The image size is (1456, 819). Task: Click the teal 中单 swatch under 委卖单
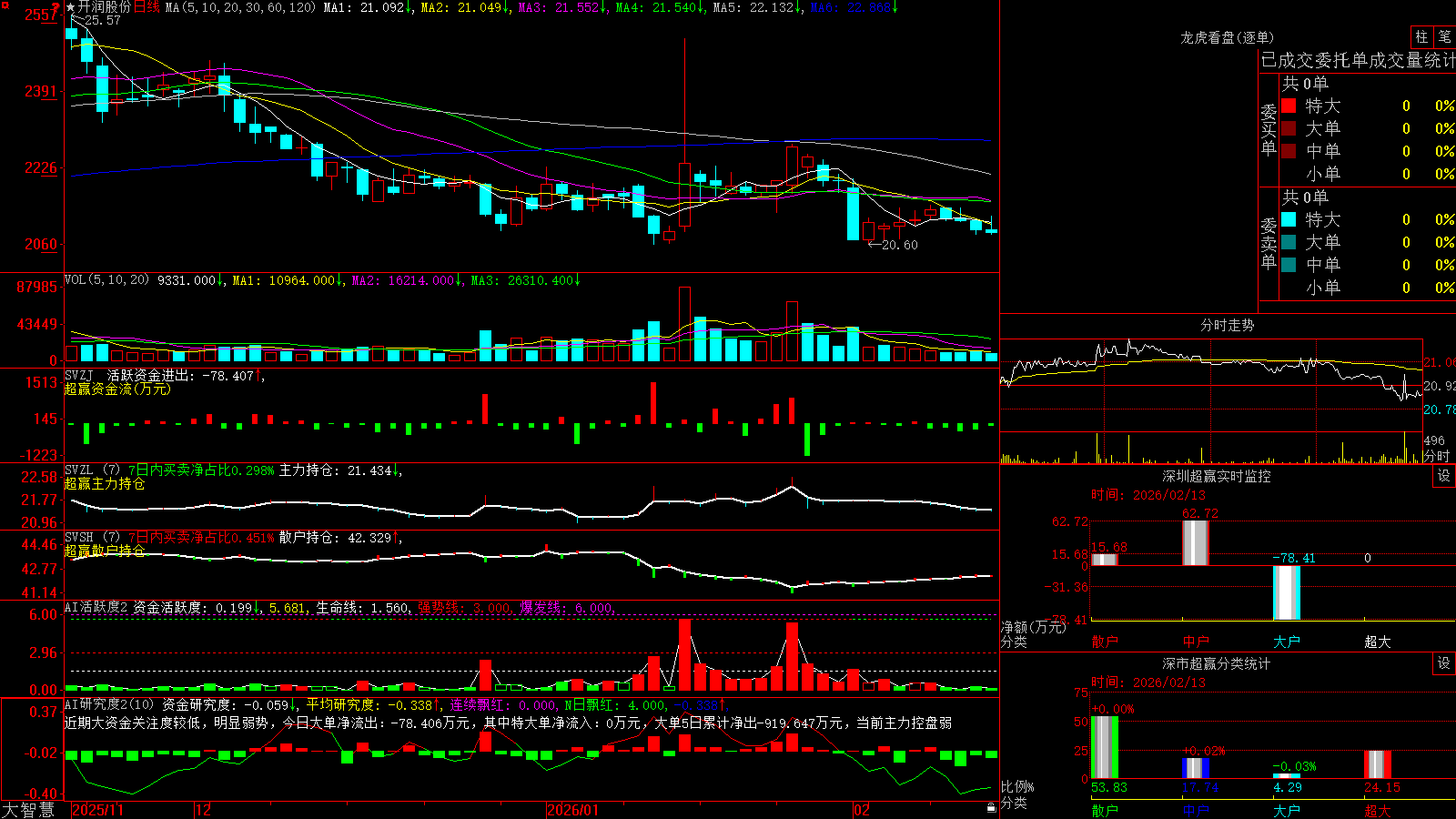1289,265
